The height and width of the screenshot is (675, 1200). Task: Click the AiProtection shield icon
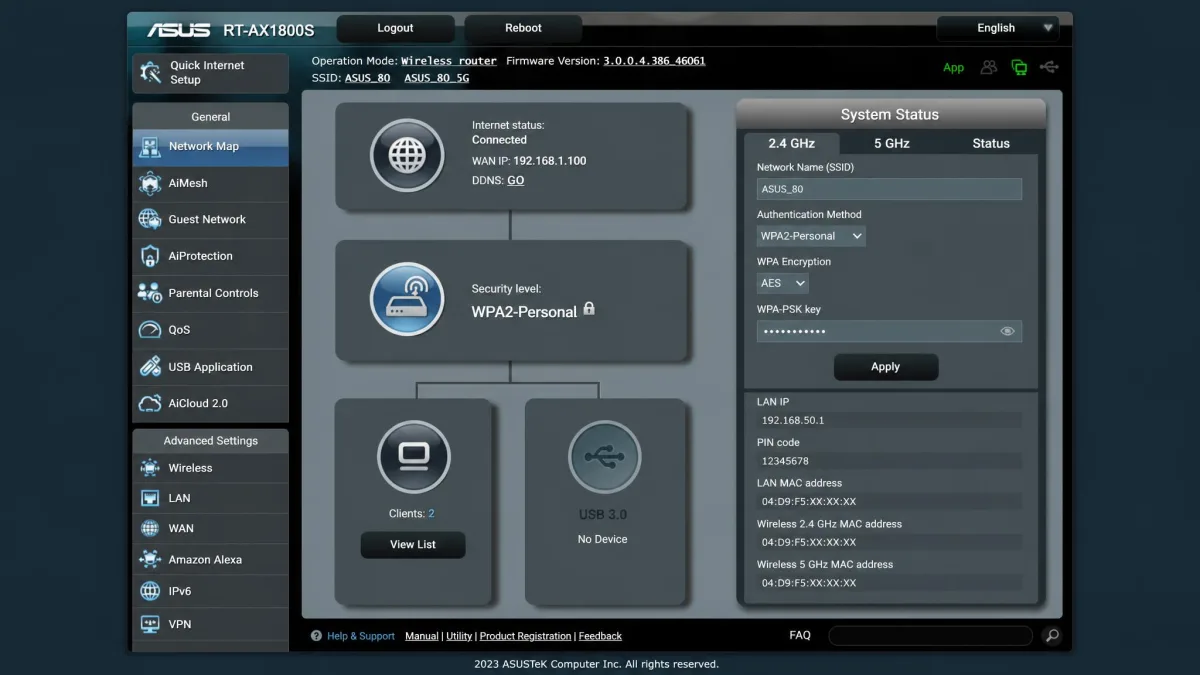point(150,256)
